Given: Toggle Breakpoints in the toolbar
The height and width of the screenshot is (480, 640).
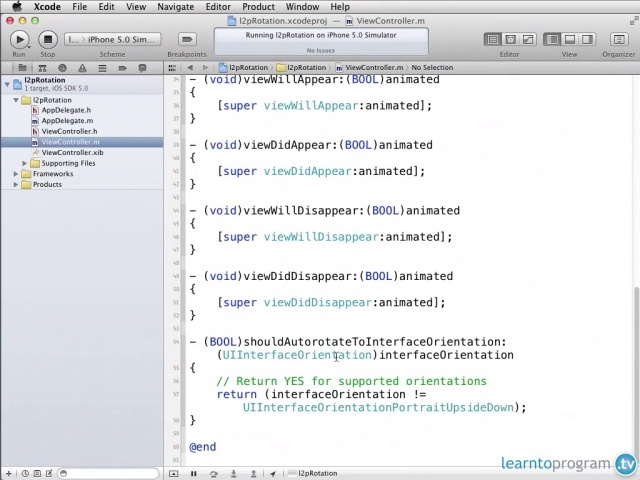Looking at the screenshot, I should pos(187,40).
